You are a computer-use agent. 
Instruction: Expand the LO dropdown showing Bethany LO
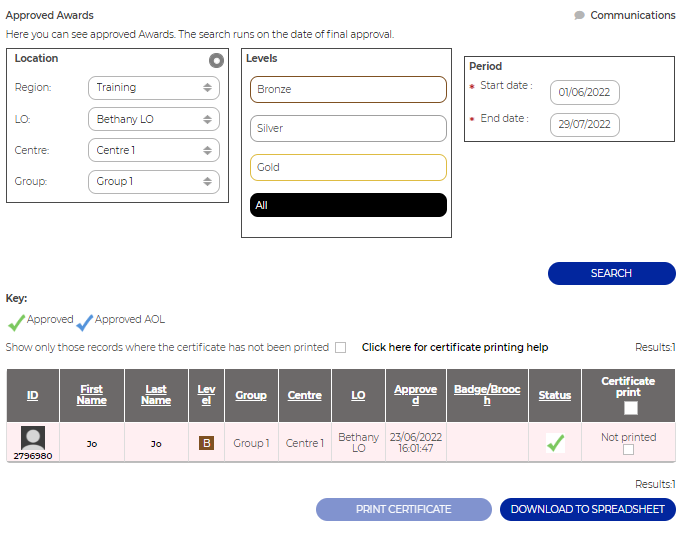click(x=154, y=119)
